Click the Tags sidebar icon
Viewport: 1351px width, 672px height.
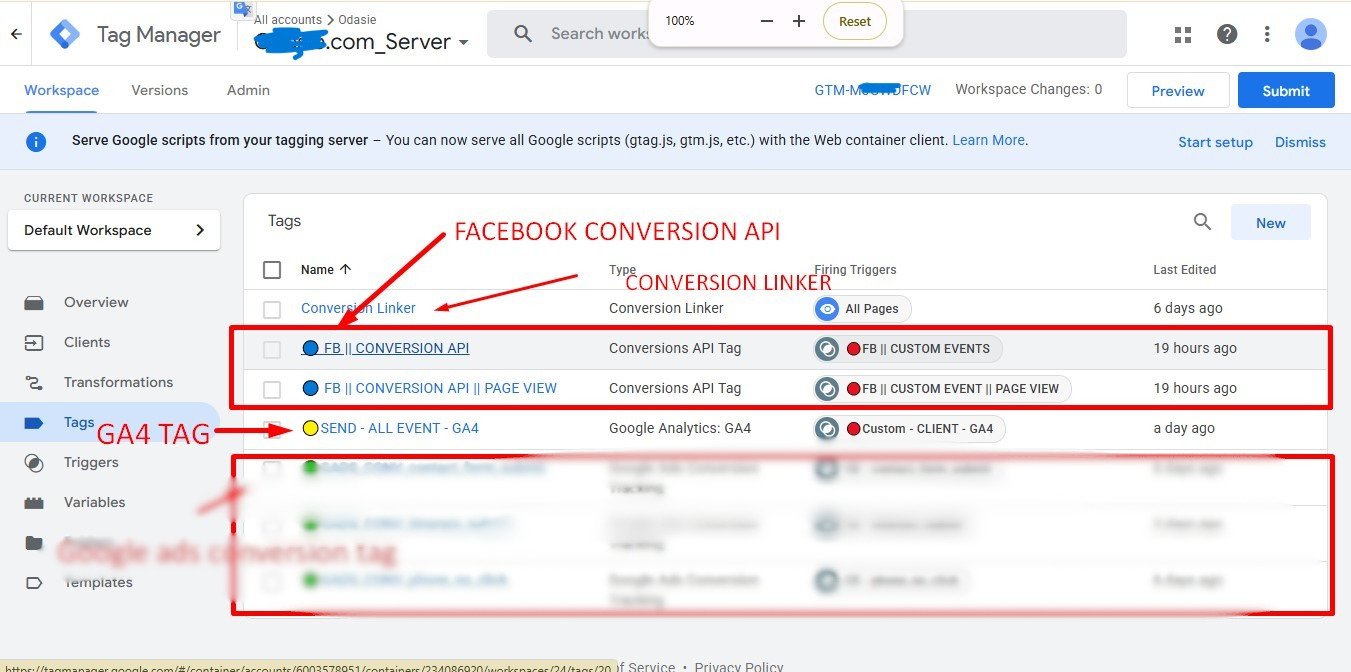pos(34,422)
